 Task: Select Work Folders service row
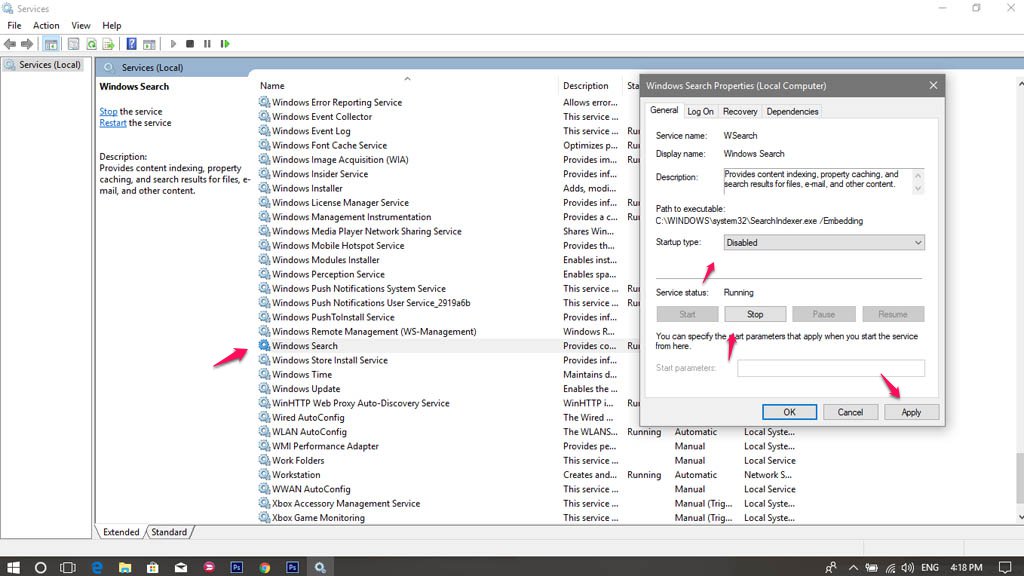coord(298,461)
